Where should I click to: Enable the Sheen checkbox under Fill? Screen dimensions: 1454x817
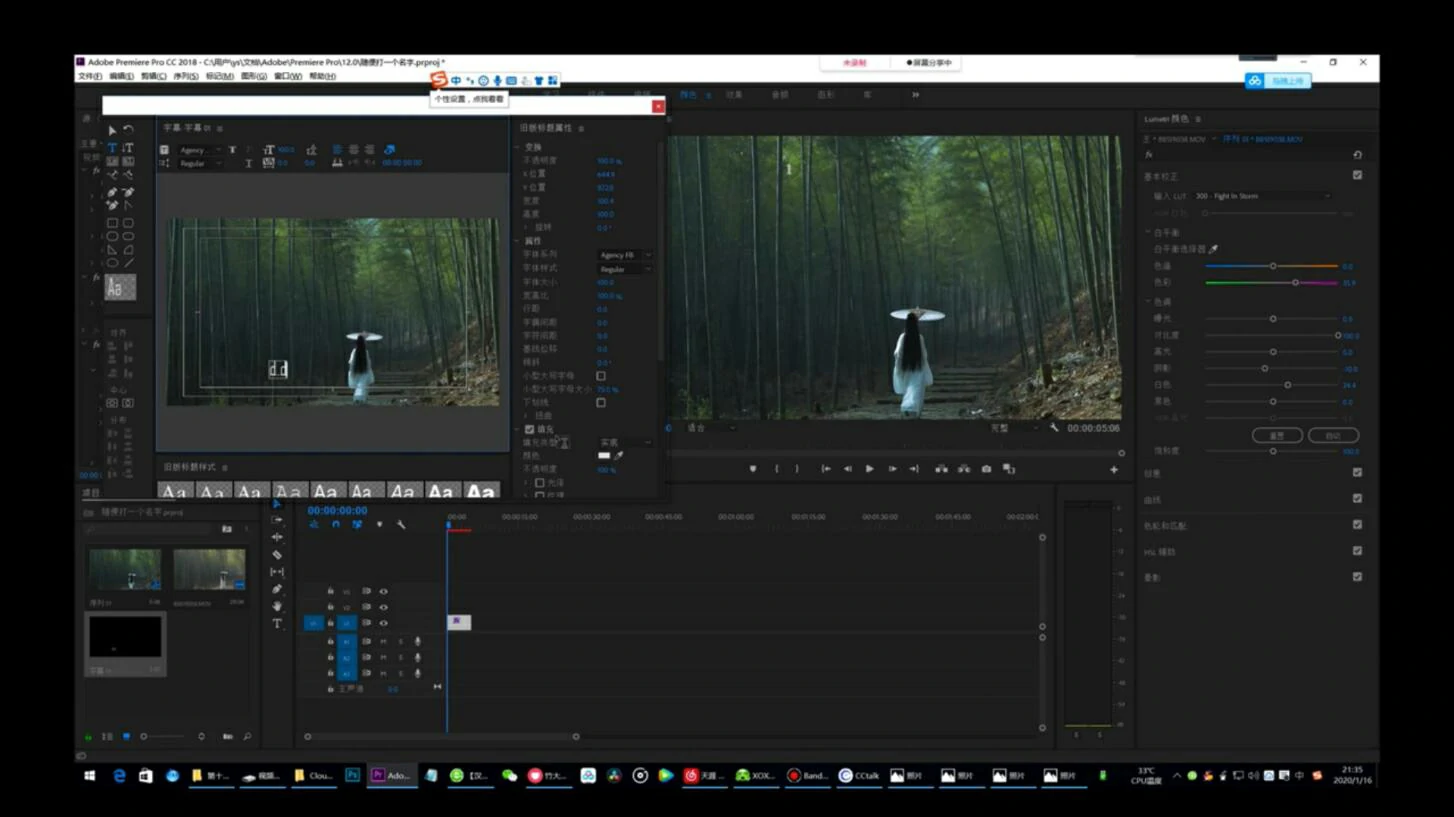point(540,483)
